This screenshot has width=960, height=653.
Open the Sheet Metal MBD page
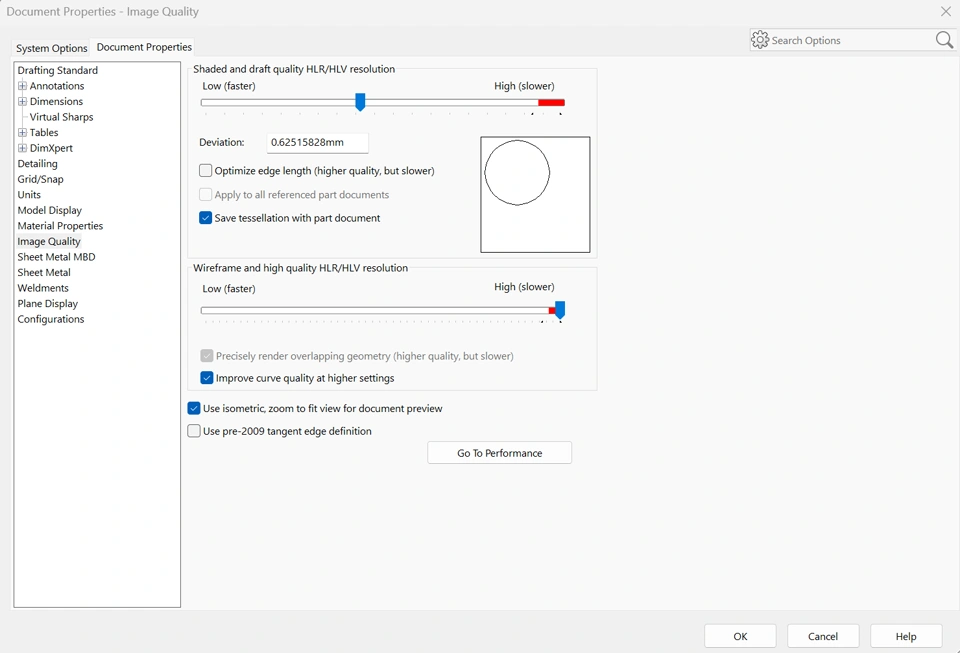tap(56, 257)
